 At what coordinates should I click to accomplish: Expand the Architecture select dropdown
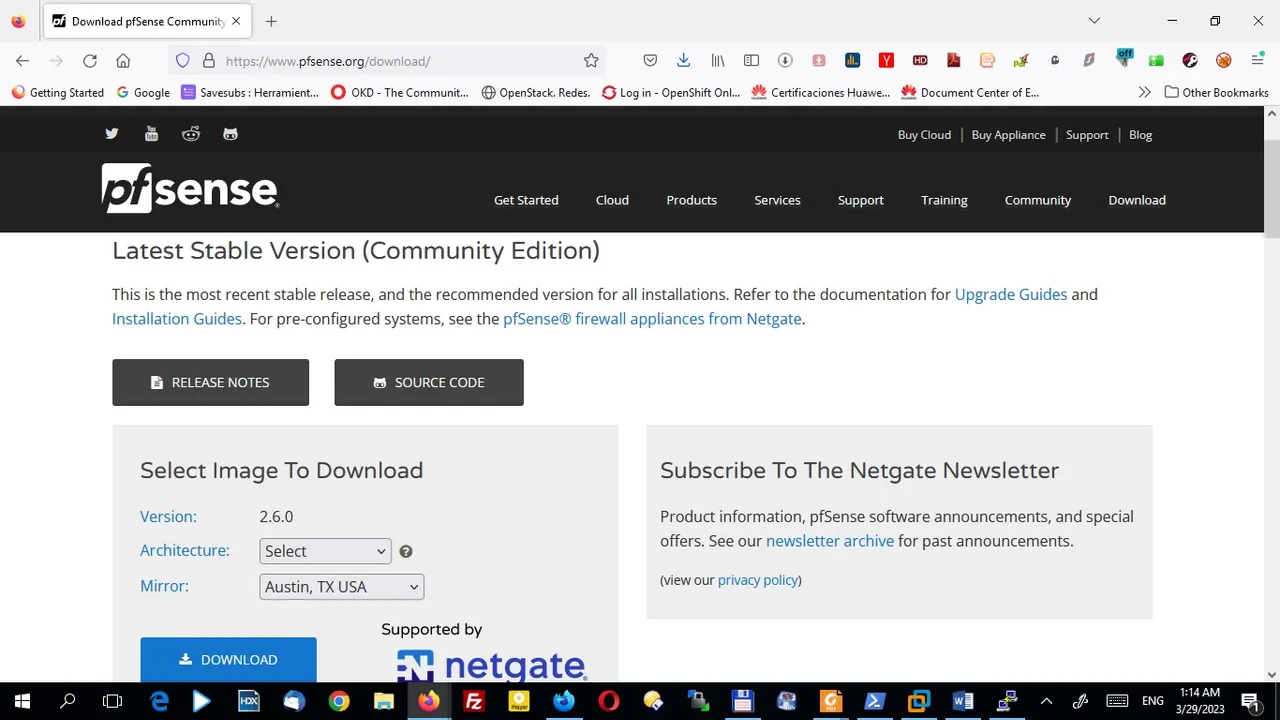pyautogui.click(x=325, y=551)
